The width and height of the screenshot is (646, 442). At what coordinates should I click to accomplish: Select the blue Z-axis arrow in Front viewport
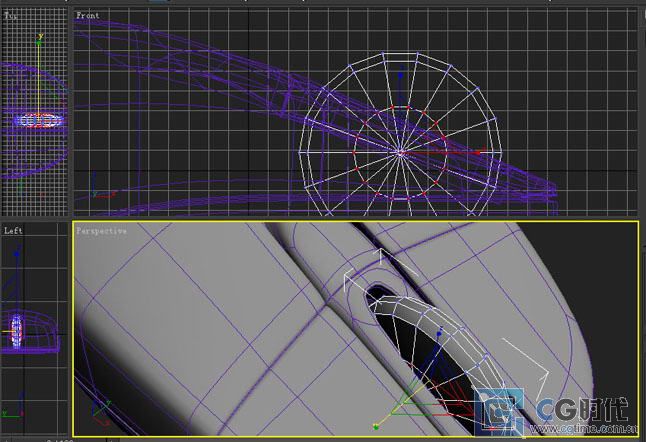(400, 75)
